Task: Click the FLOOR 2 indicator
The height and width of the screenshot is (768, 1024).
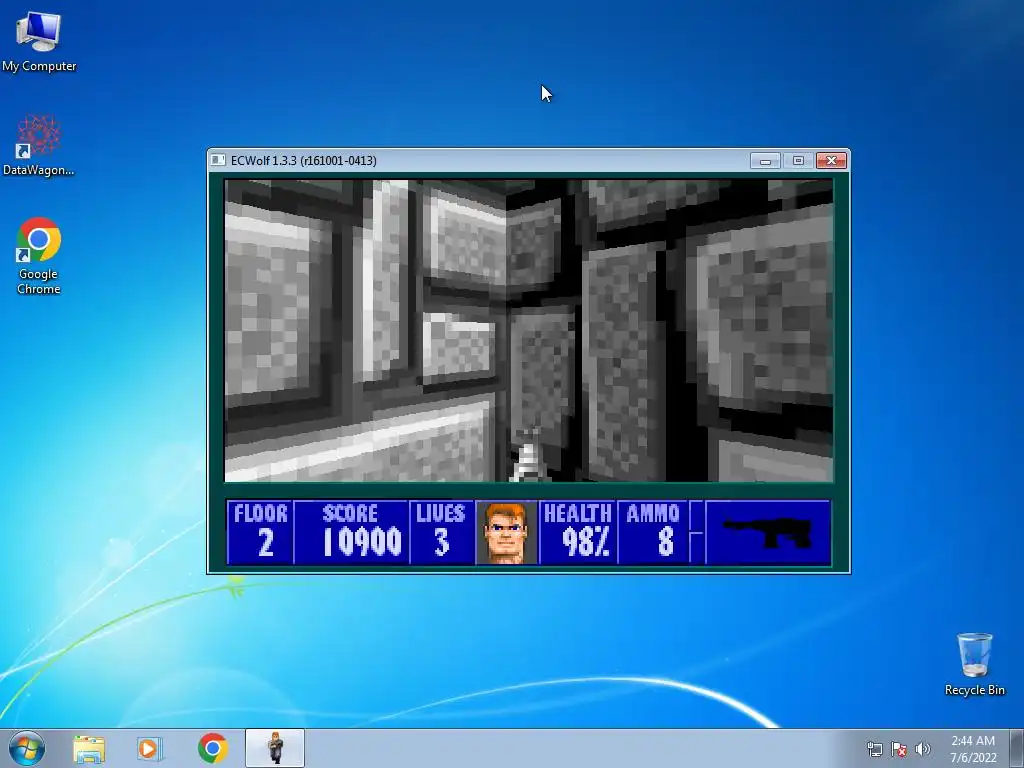Action: pos(261,532)
